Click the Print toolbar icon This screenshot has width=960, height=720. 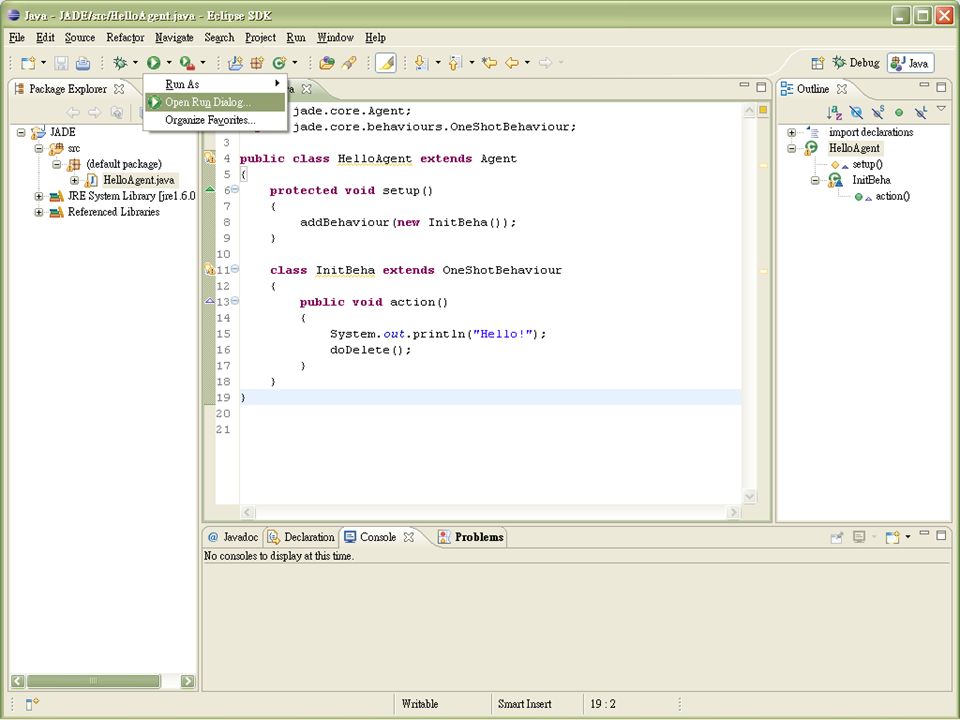[83, 63]
